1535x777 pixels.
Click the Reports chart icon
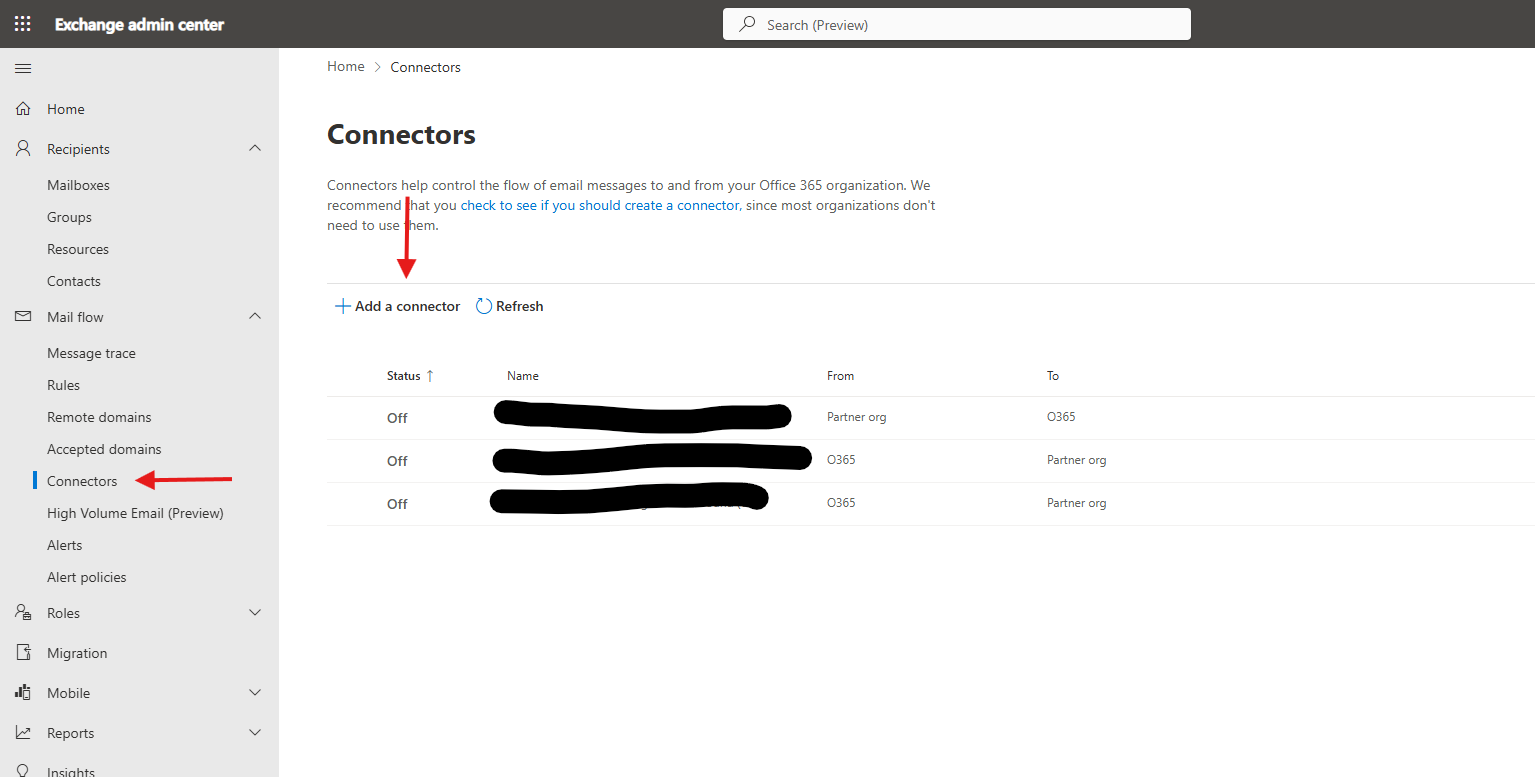point(23,733)
